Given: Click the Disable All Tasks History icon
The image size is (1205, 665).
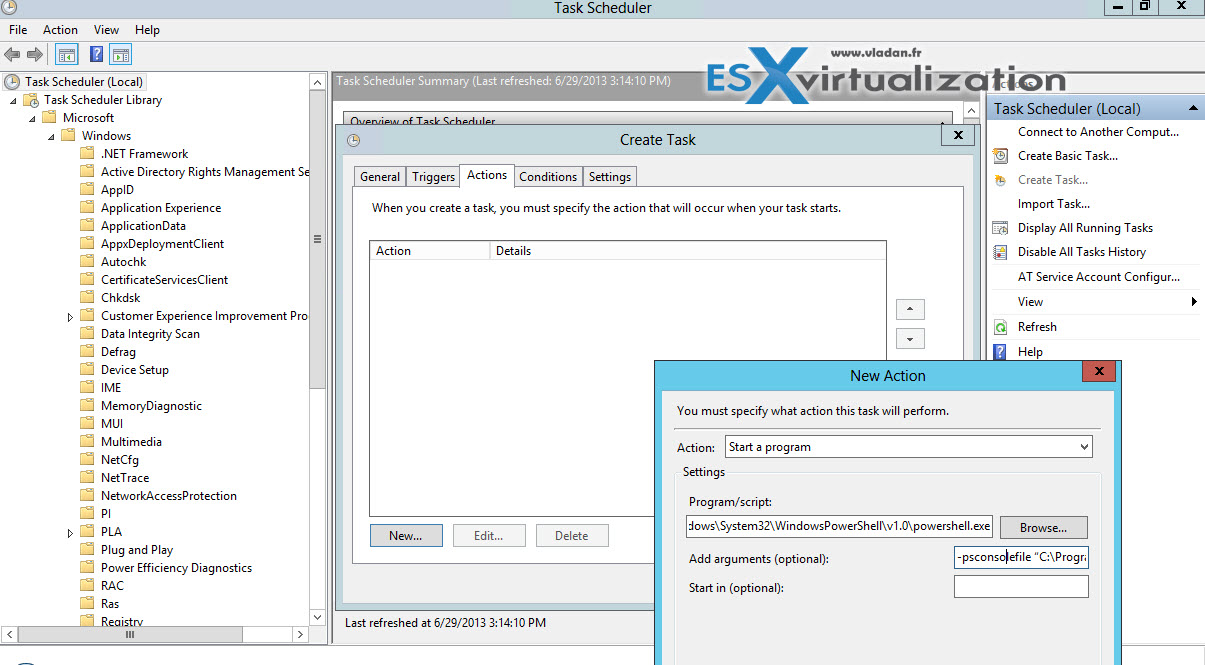Looking at the screenshot, I should (1000, 252).
